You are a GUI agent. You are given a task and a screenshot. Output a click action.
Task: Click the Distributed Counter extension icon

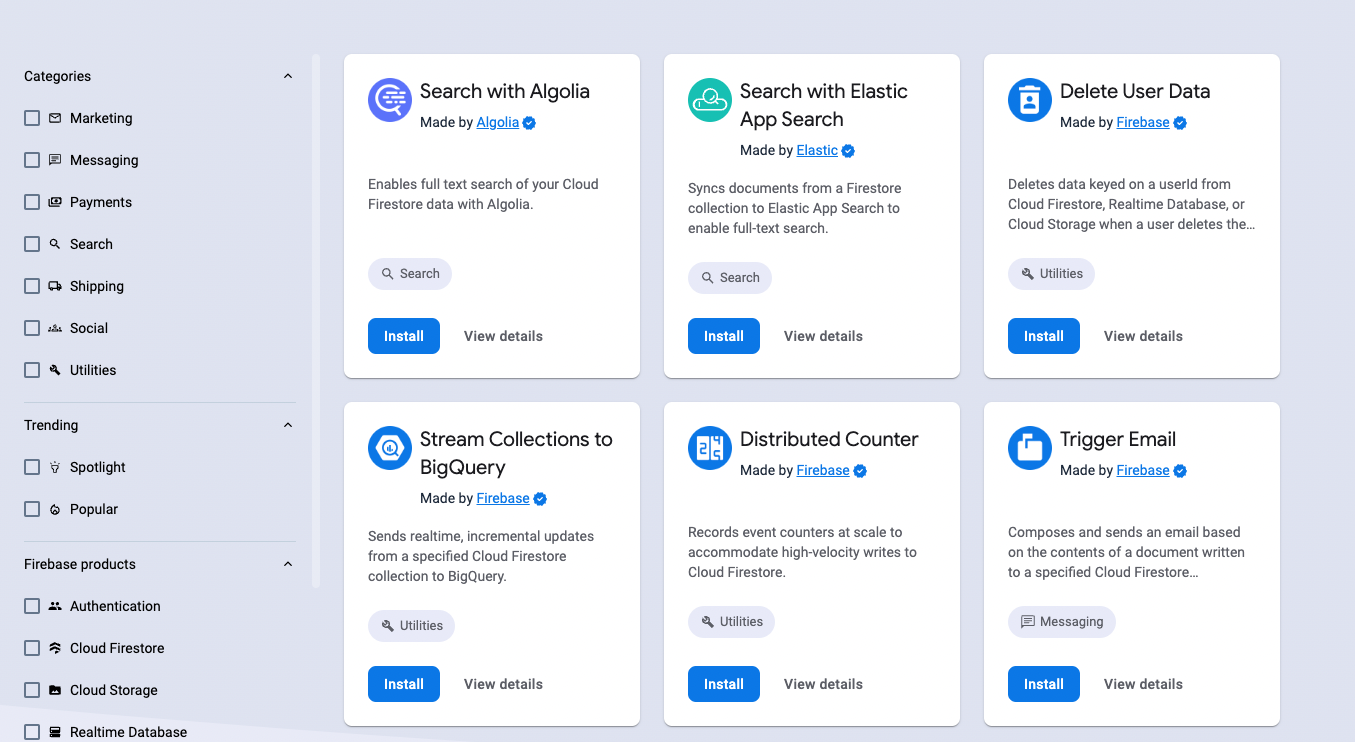tap(710, 448)
